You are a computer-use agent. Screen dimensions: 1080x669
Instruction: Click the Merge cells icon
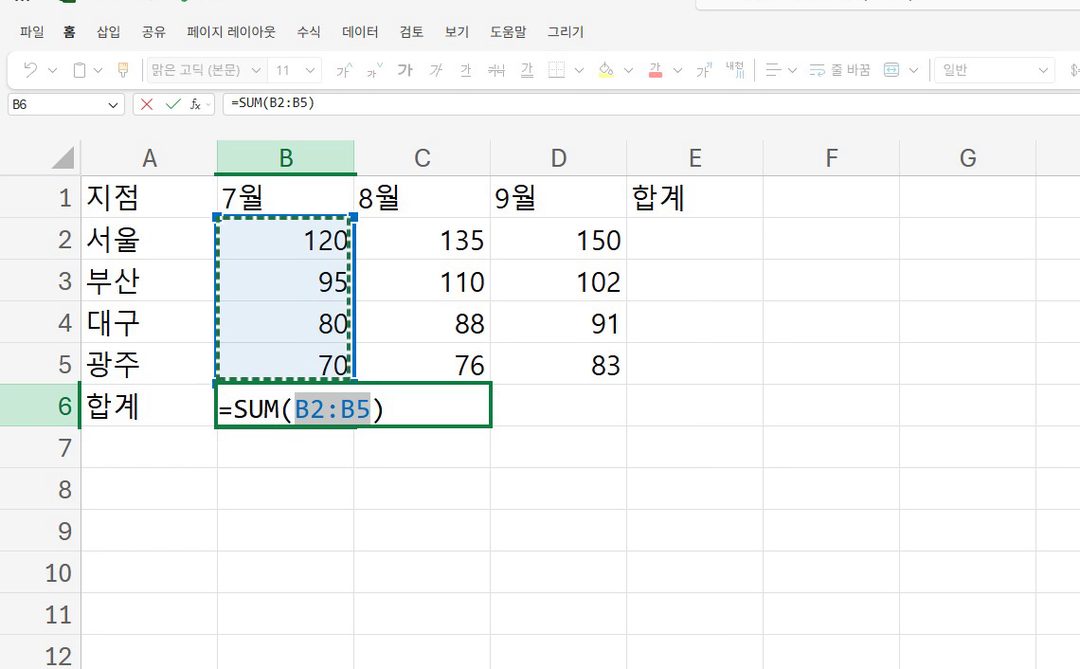[x=891, y=70]
